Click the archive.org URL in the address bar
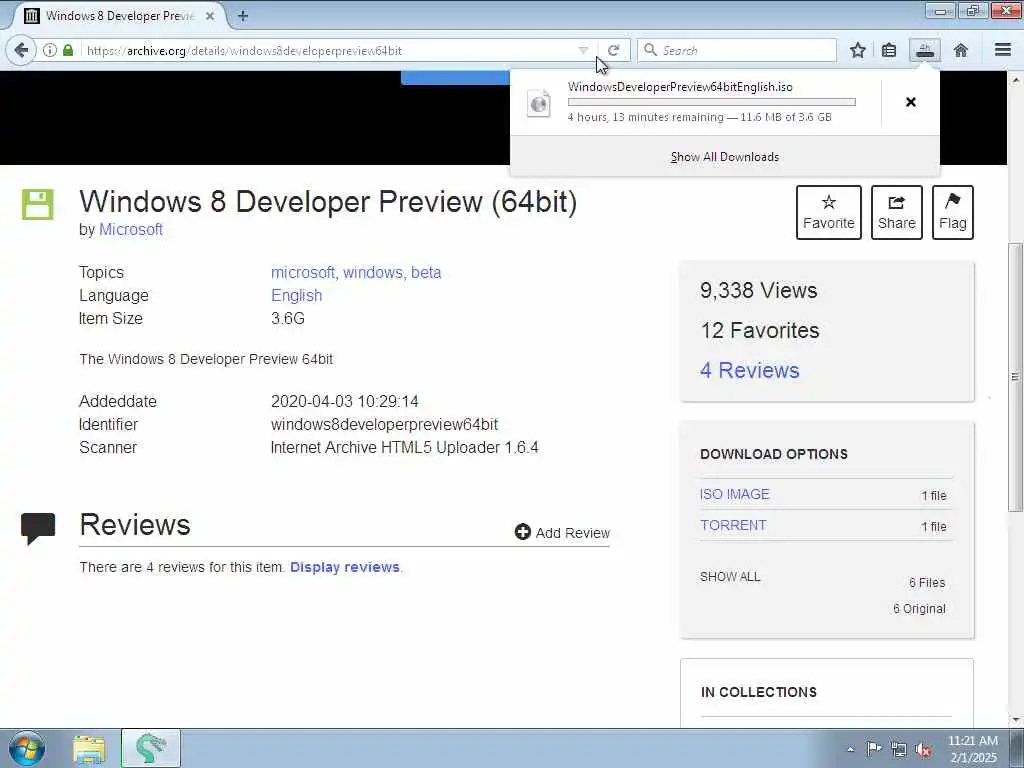The width and height of the screenshot is (1024, 768). coord(244,50)
